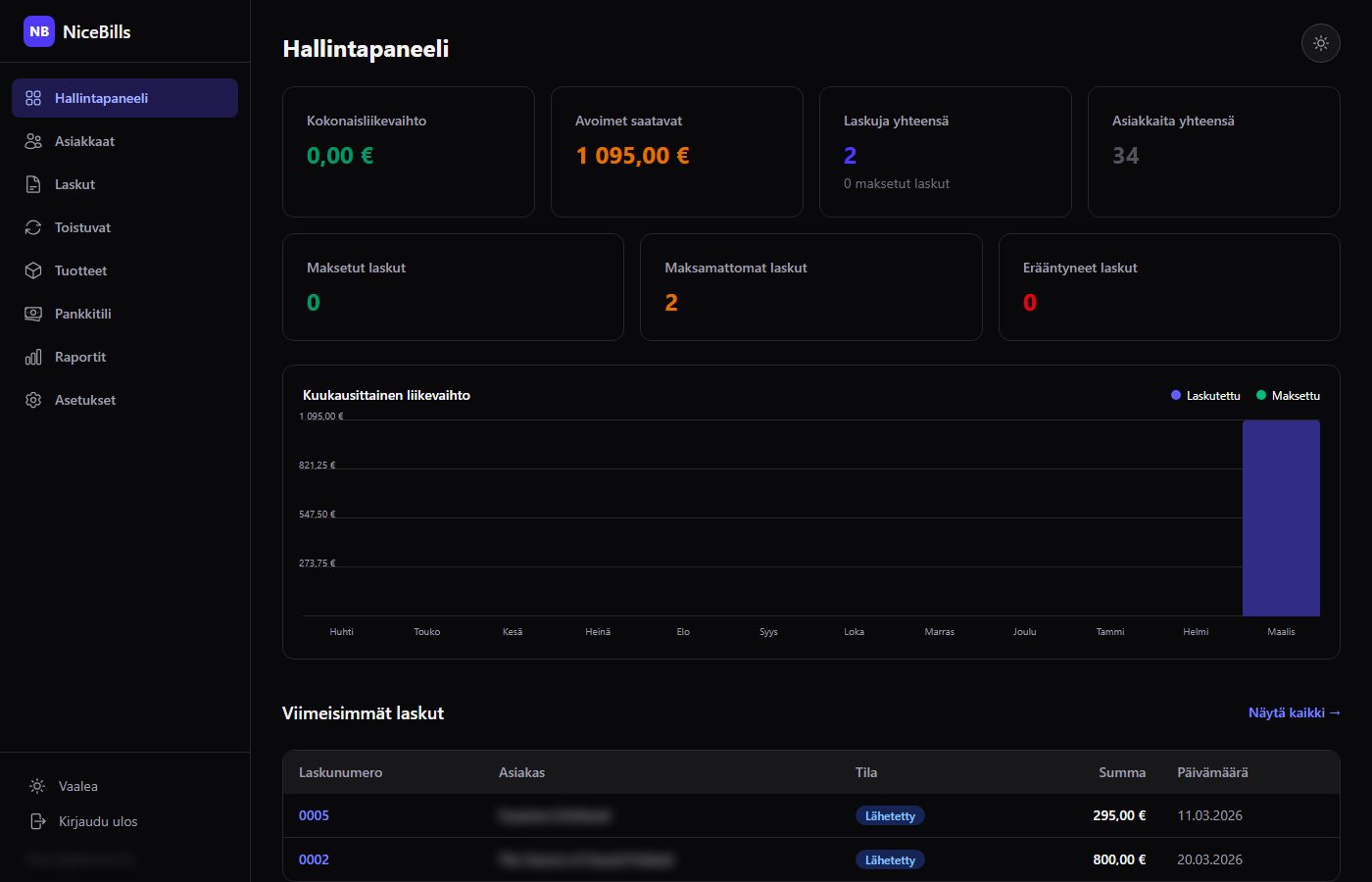
Task: Open invoice number 0005
Action: coord(314,815)
